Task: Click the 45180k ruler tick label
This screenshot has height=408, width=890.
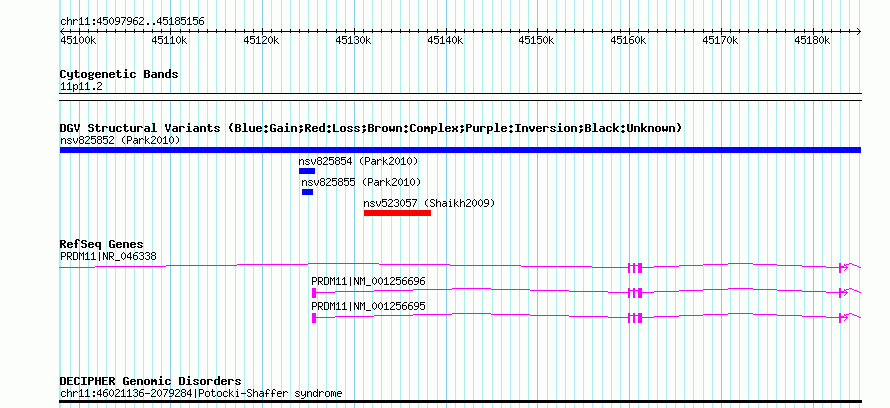Action: [813, 40]
